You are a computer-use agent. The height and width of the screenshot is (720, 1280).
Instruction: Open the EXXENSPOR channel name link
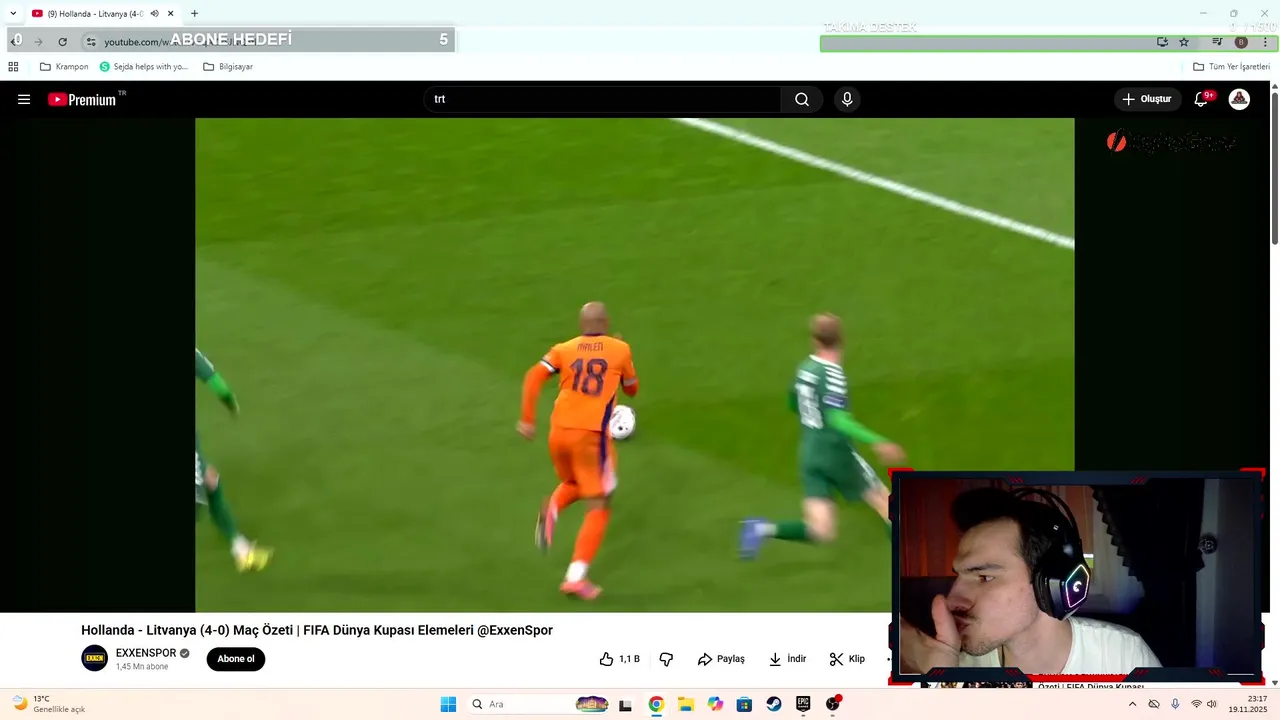[146, 653]
